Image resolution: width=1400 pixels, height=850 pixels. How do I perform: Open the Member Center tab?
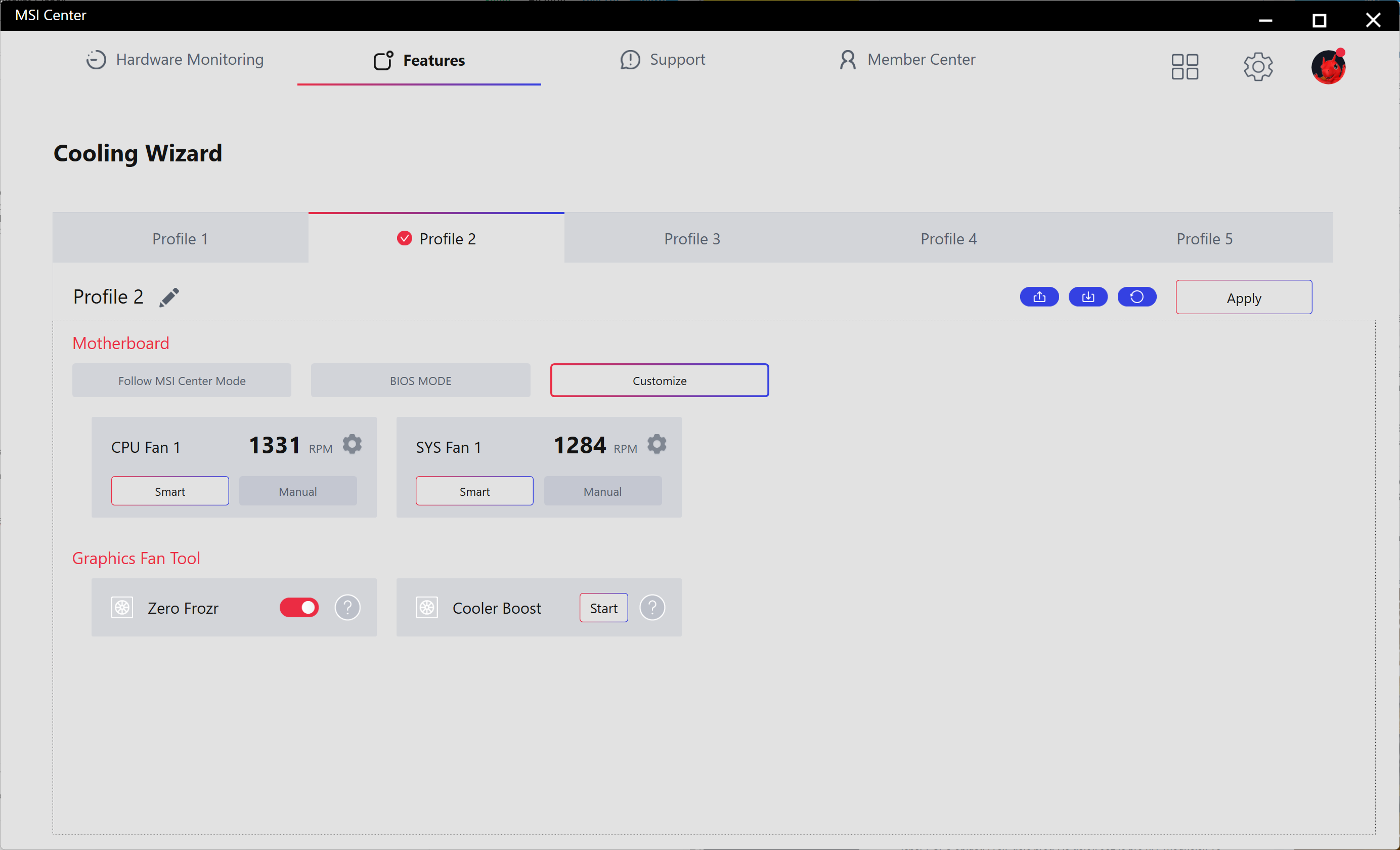(x=907, y=60)
